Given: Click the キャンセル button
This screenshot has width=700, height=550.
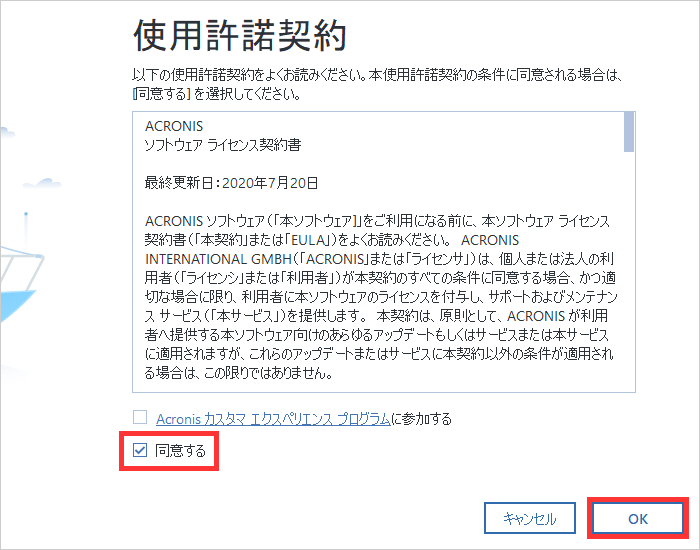Looking at the screenshot, I should pos(530,518).
